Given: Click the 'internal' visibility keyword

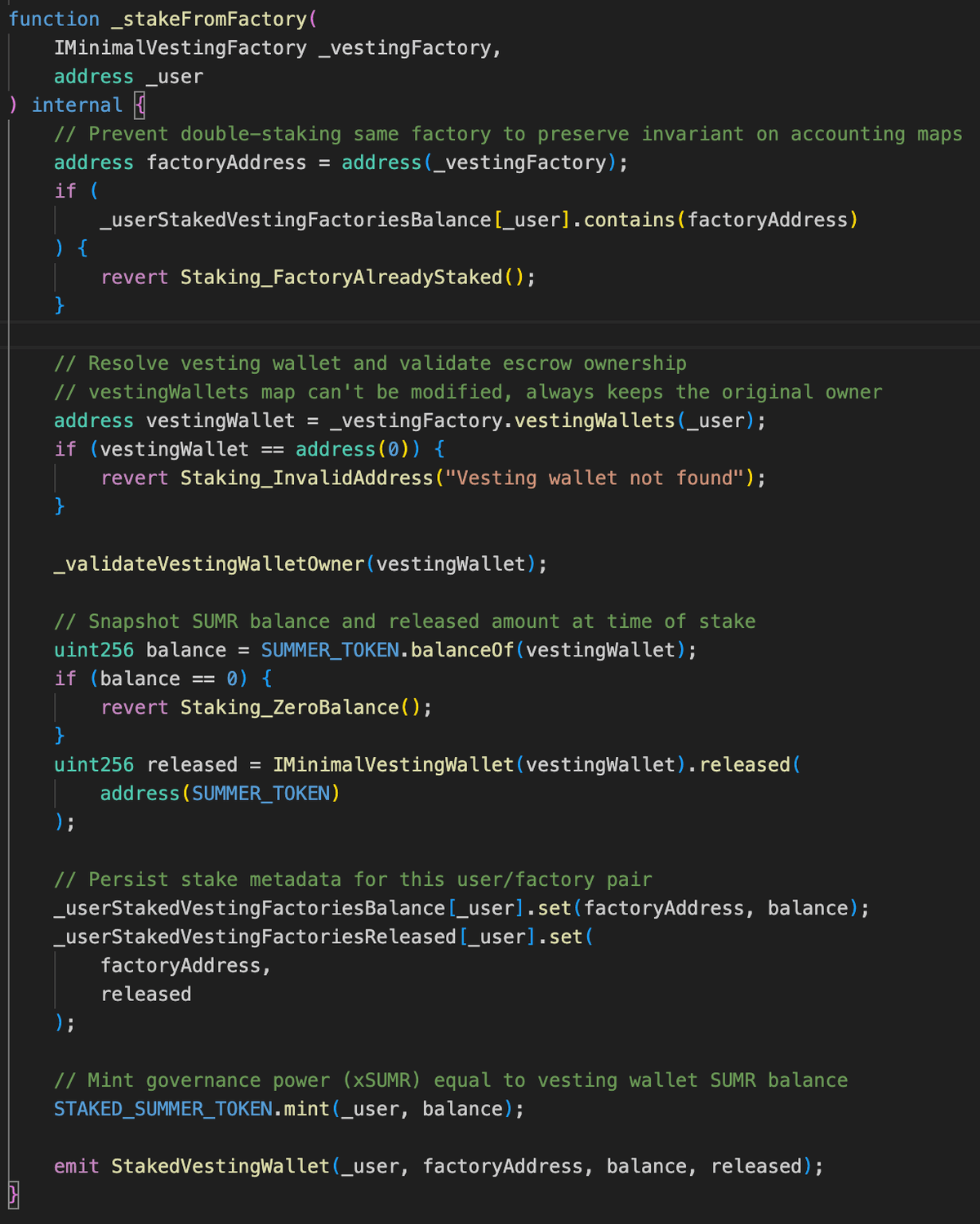Looking at the screenshot, I should coord(77,105).
